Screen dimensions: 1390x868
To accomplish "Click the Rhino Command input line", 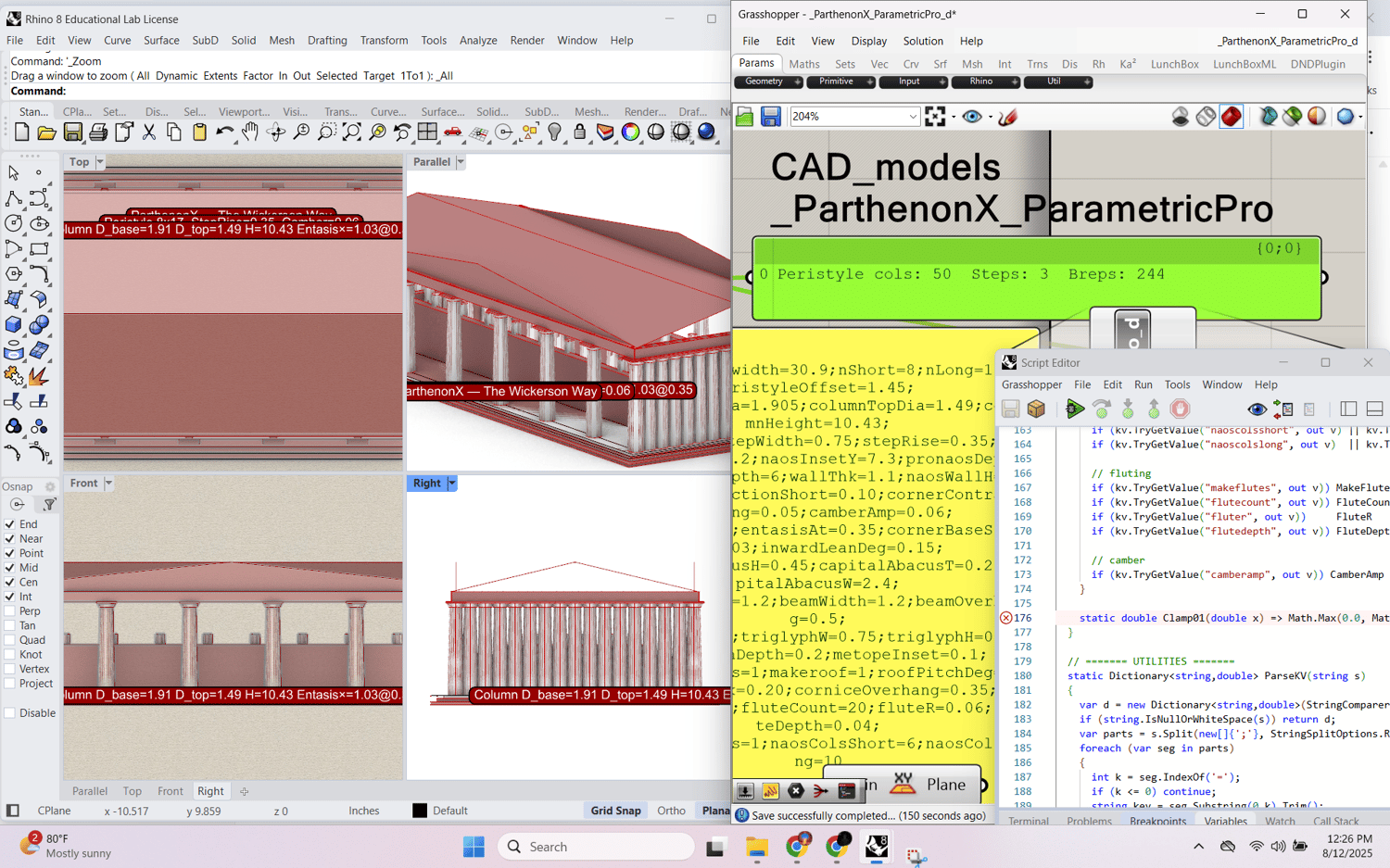I will [x=367, y=92].
